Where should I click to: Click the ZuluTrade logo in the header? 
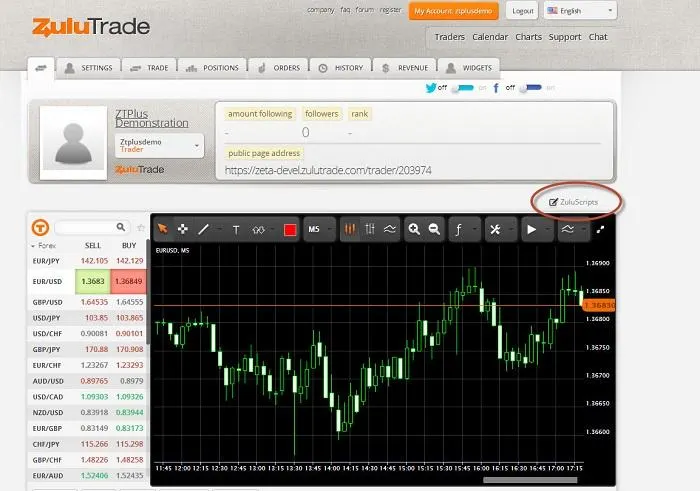coord(91,27)
